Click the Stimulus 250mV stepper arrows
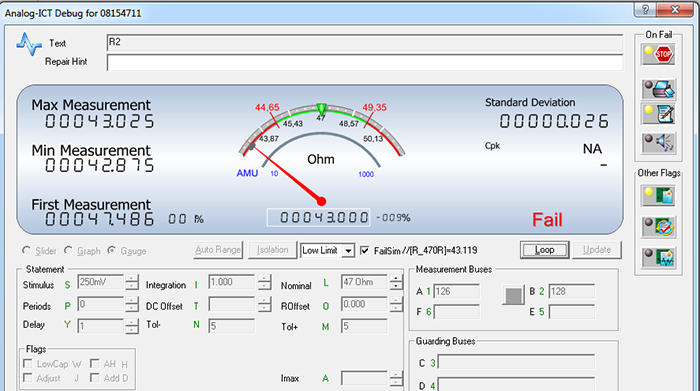This screenshot has width=700, height=391. tap(132, 282)
